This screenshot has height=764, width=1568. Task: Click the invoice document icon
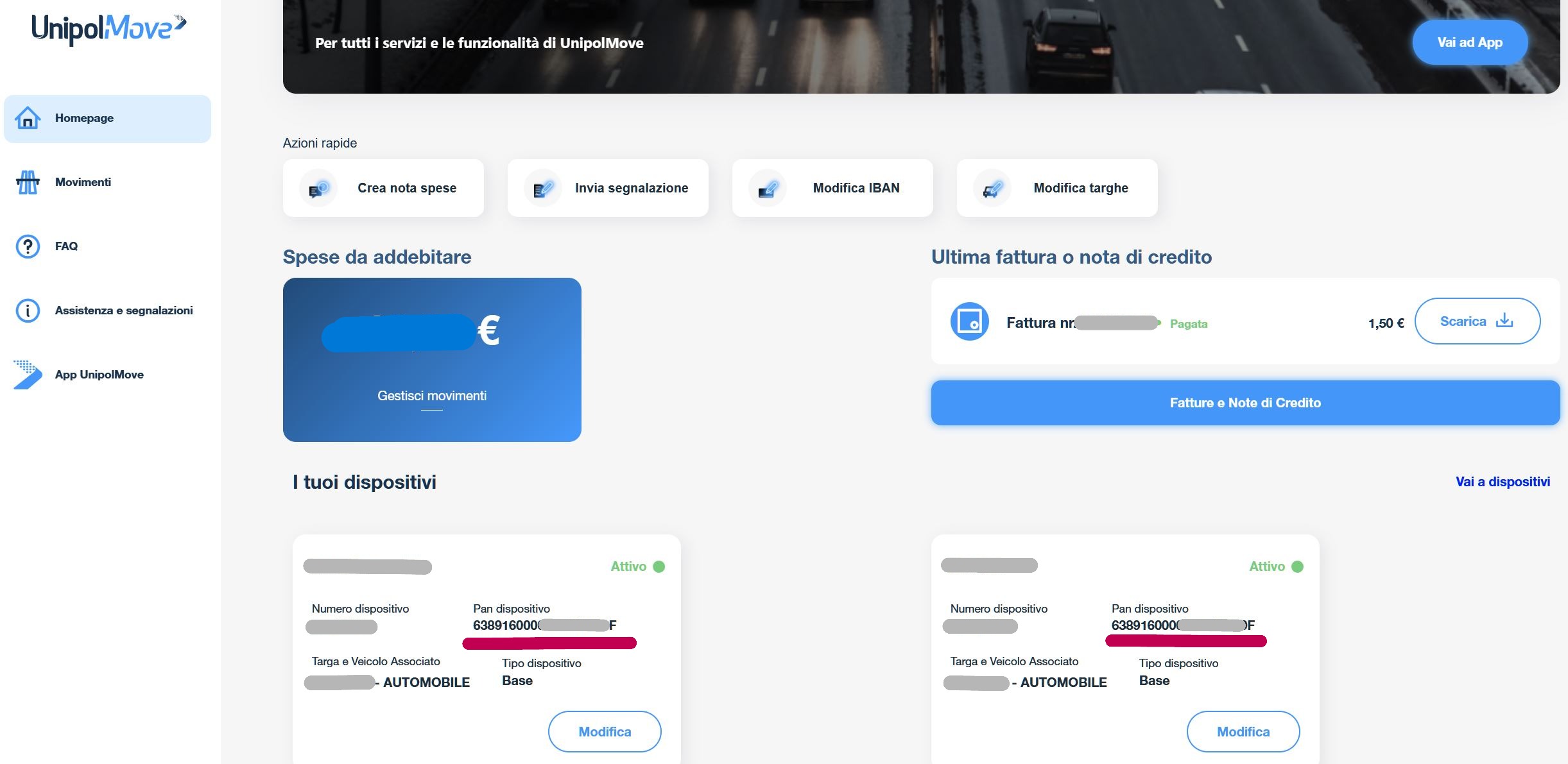point(969,321)
